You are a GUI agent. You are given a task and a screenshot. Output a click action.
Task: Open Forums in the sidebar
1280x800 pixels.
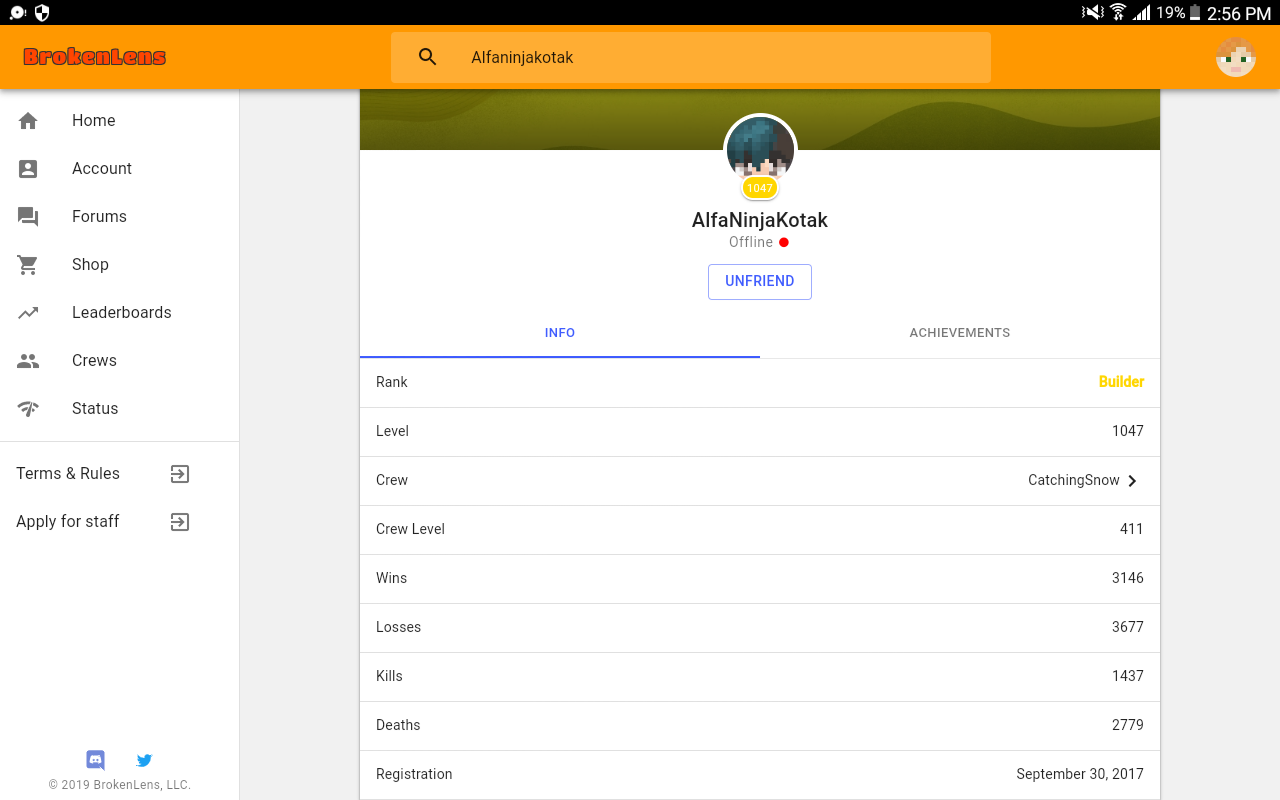click(120, 216)
